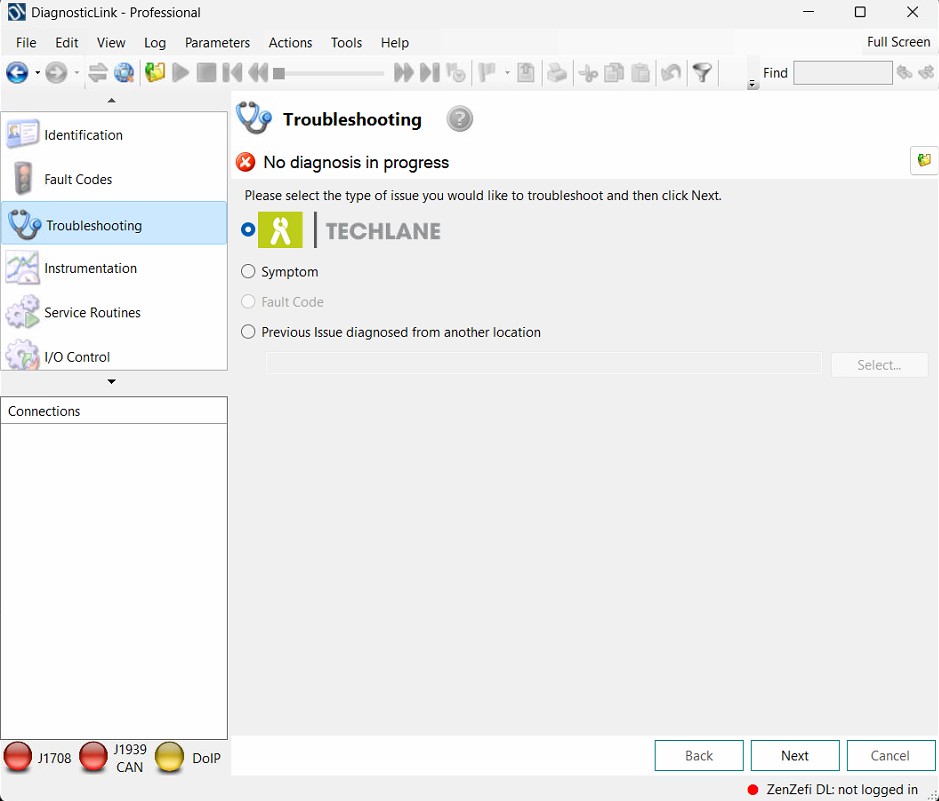
Task: Open dropdown arrow beside Back navigation button
Action: (38, 73)
